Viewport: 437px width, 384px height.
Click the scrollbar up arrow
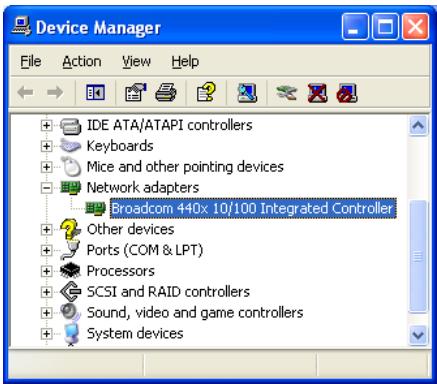[418, 126]
